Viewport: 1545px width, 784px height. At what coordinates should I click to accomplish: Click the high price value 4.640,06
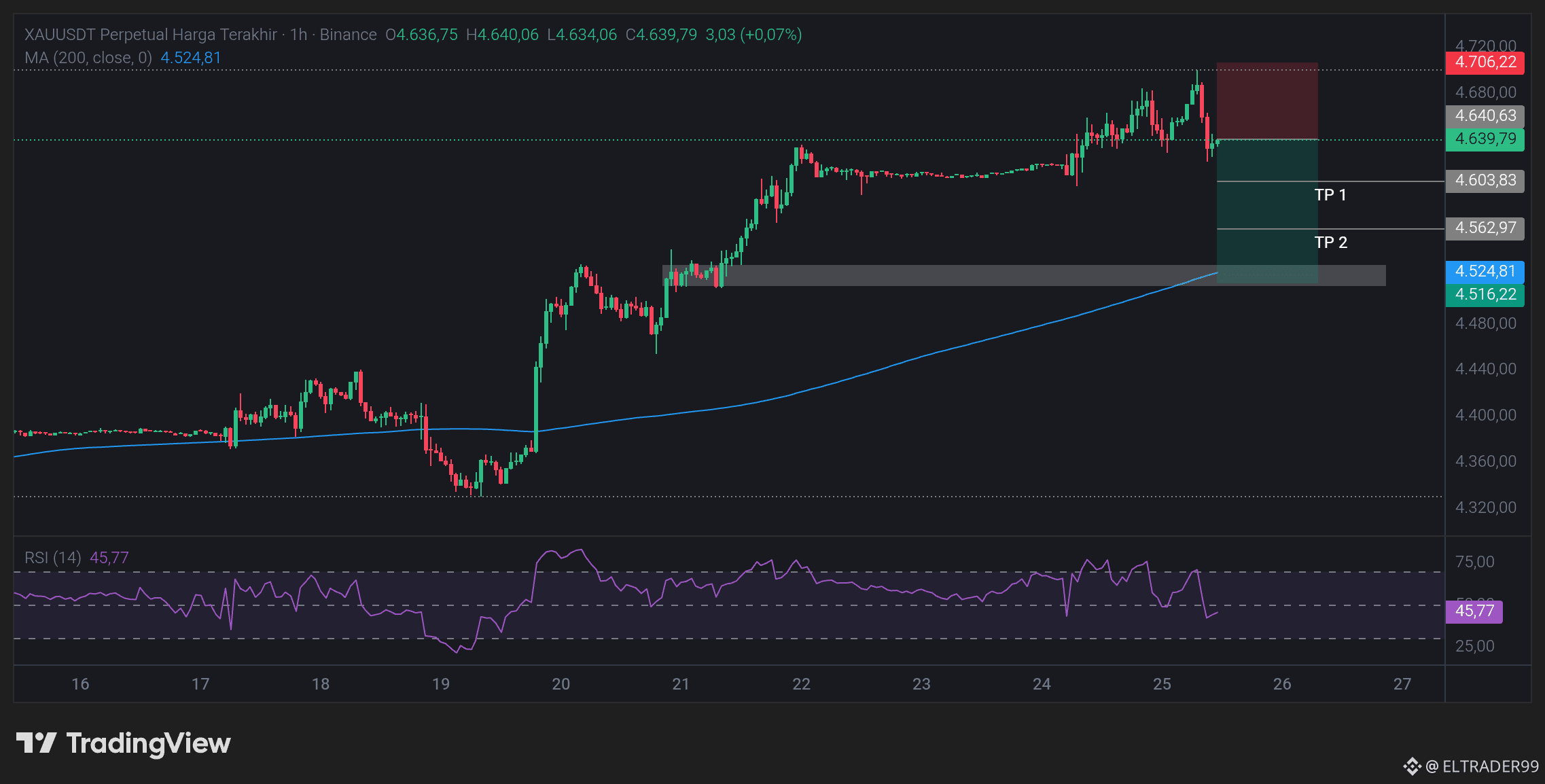point(508,35)
